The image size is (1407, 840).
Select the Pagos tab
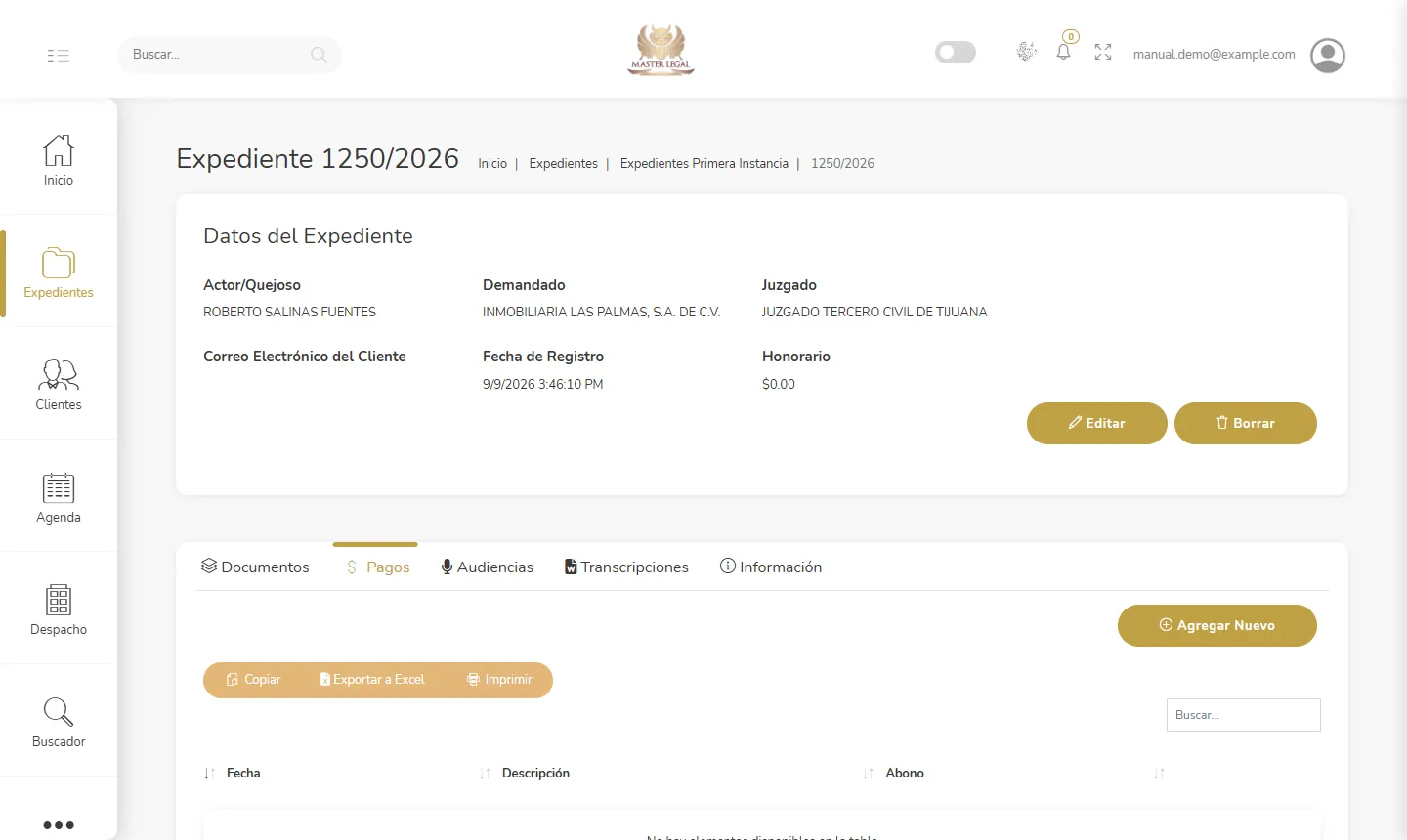[x=377, y=567]
